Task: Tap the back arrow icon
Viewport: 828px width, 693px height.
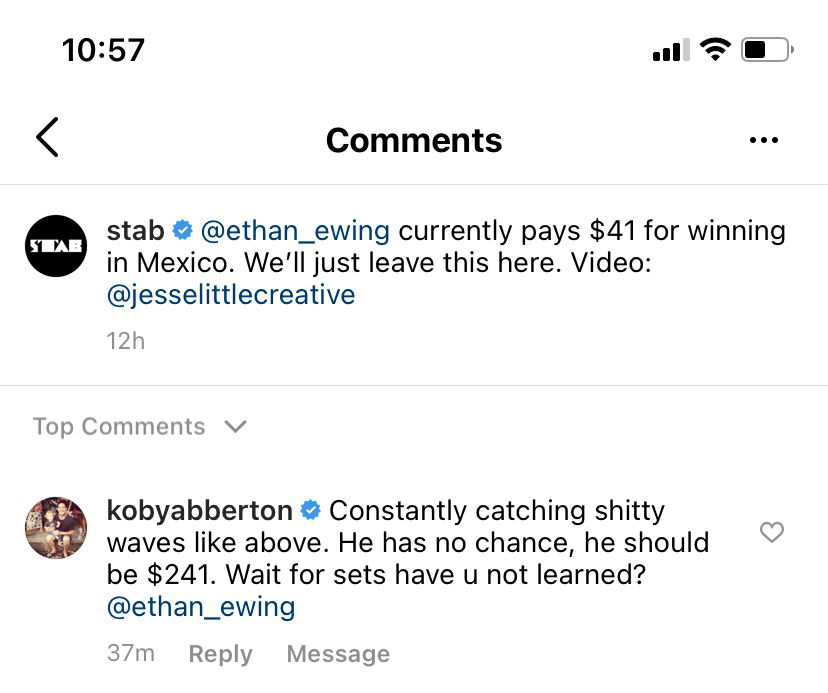Action: (47, 138)
